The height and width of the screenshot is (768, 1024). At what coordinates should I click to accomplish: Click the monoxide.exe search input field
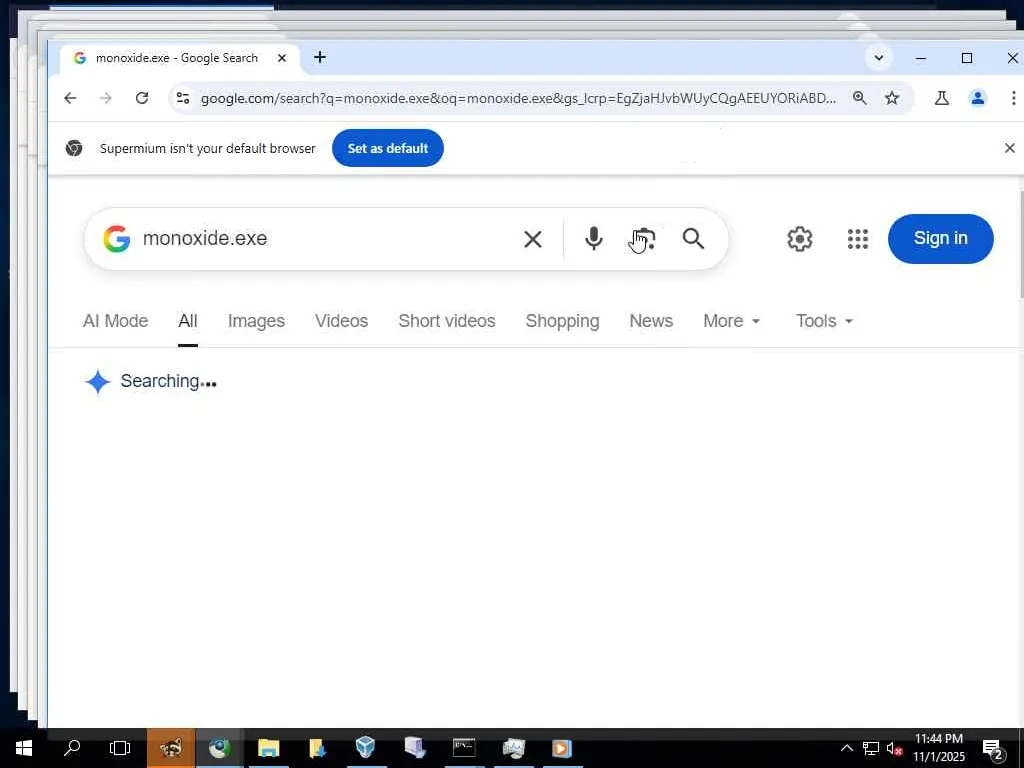click(327, 239)
